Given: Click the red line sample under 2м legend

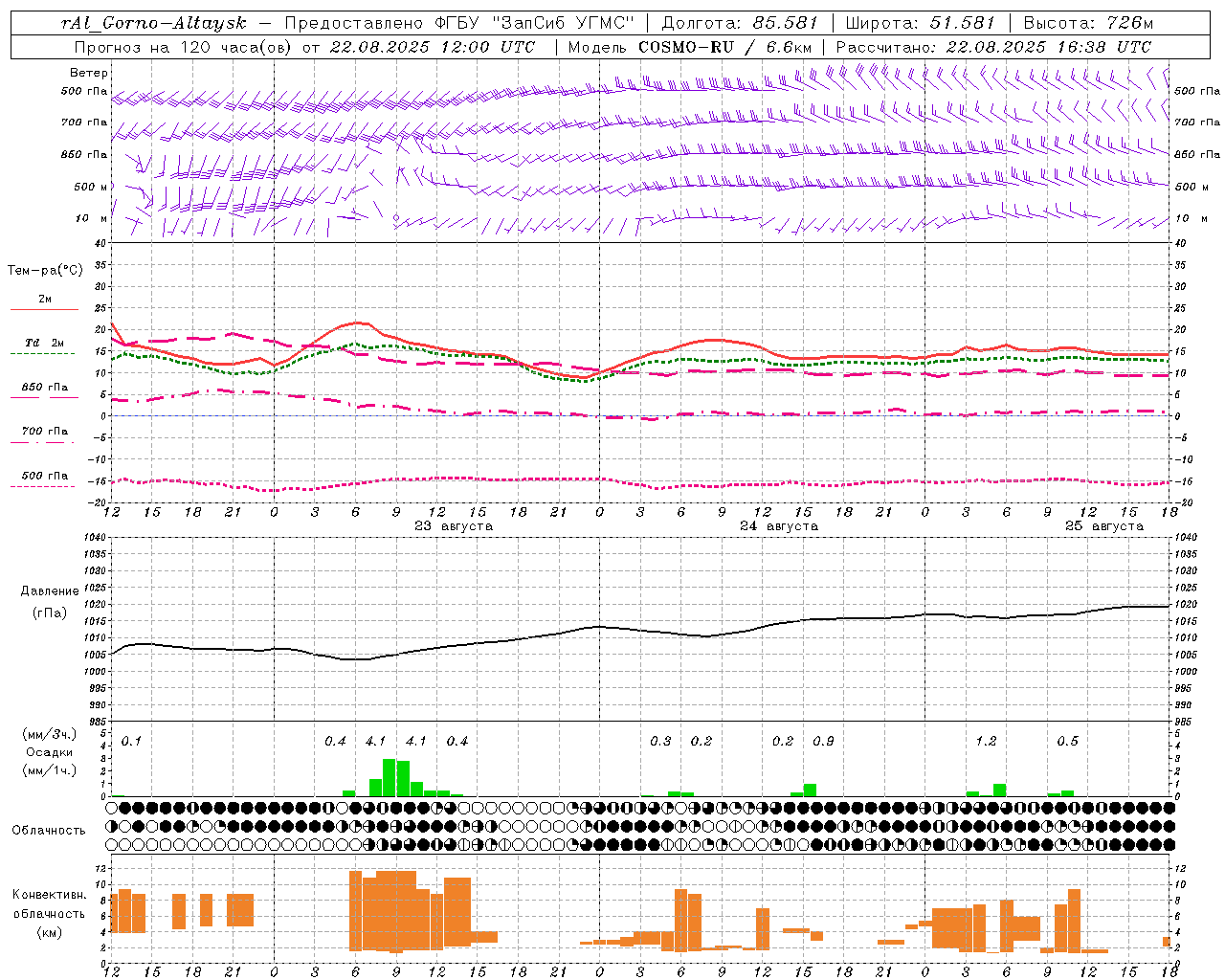Looking at the screenshot, I should [x=44, y=309].
